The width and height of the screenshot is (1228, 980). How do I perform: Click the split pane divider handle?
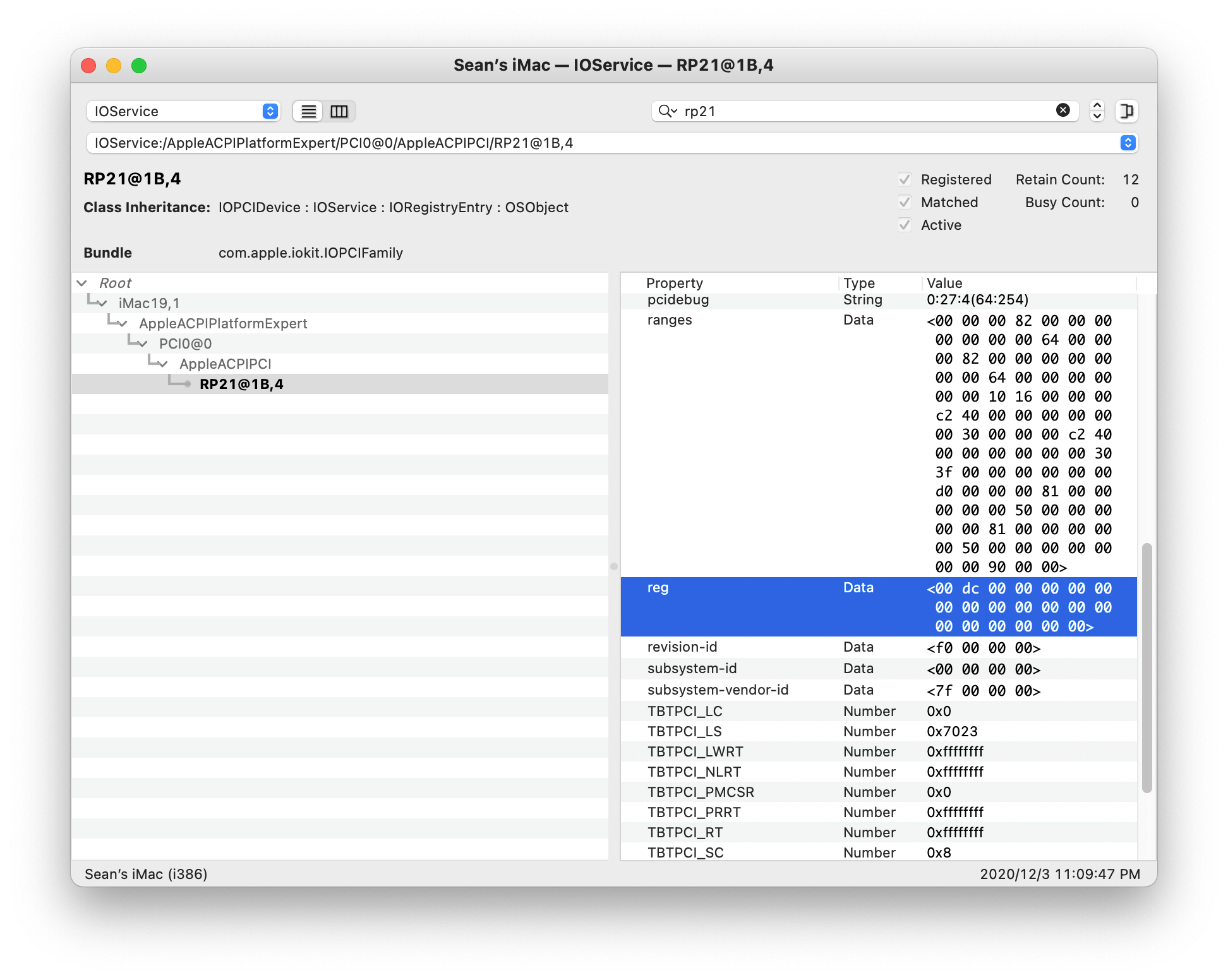coord(614,566)
